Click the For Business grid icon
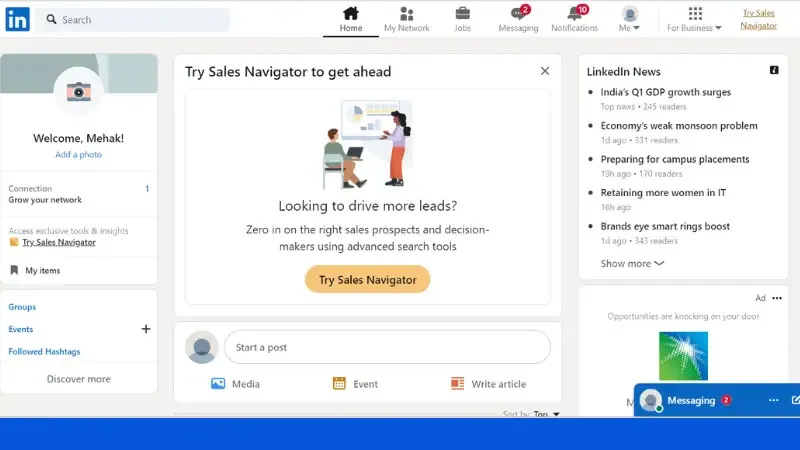The height and width of the screenshot is (450, 800). pyautogui.click(x=695, y=13)
